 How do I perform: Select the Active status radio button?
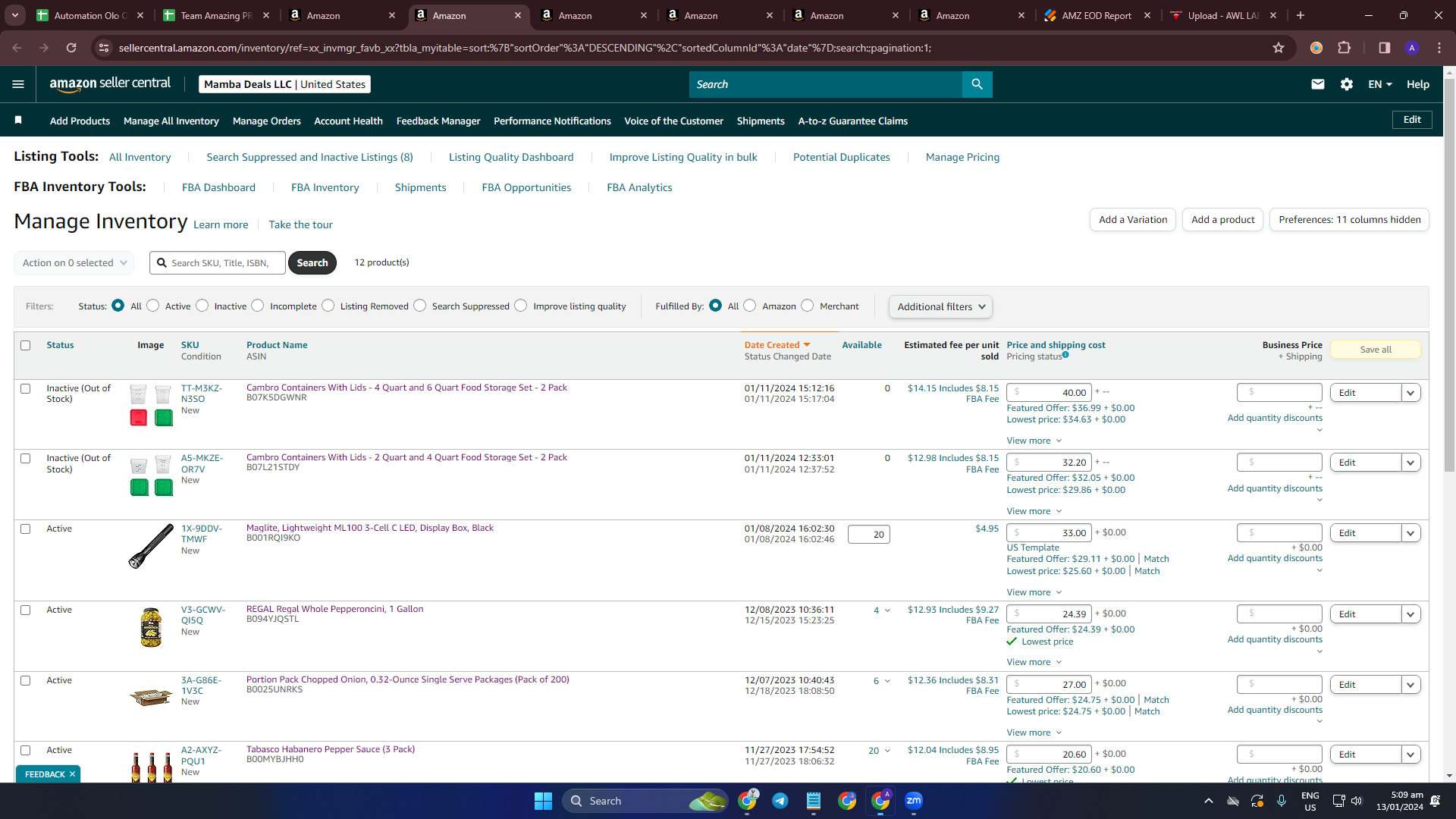click(x=153, y=306)
